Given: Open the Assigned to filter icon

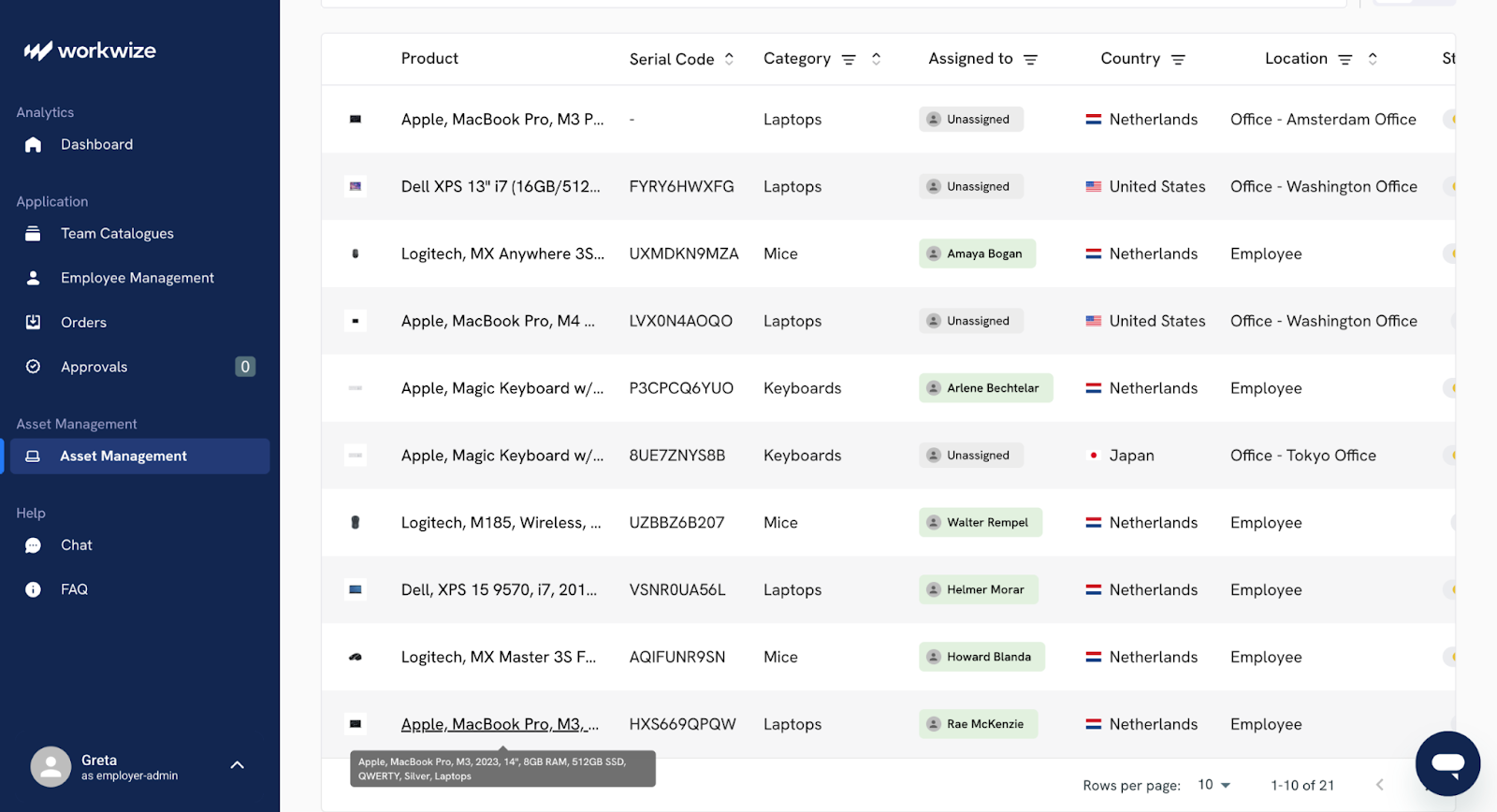Looking at the screenshot, I should click(1030, 60).
